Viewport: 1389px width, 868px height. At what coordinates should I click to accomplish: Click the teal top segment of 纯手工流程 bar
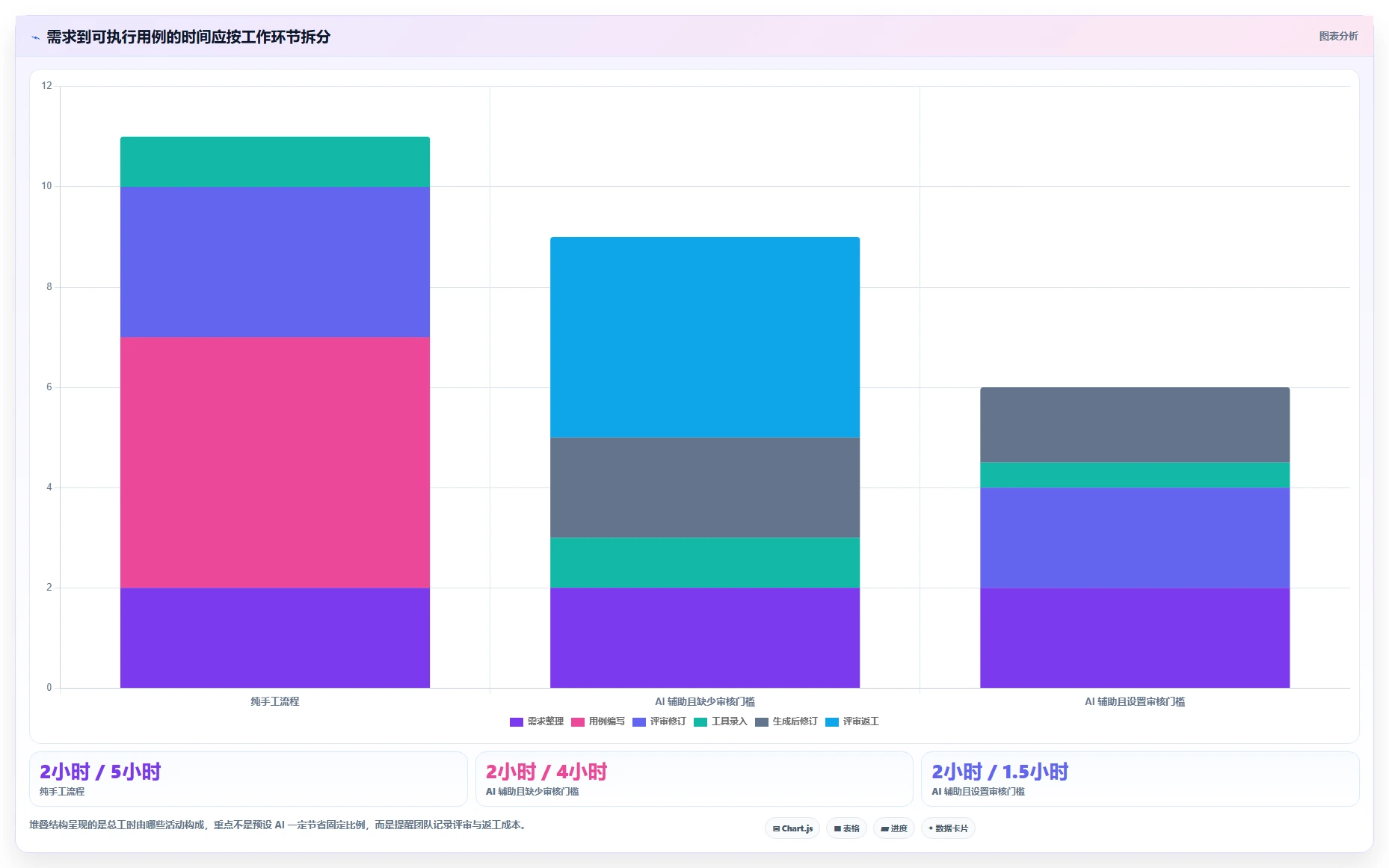pyautogui.click(x=275, y=161)
